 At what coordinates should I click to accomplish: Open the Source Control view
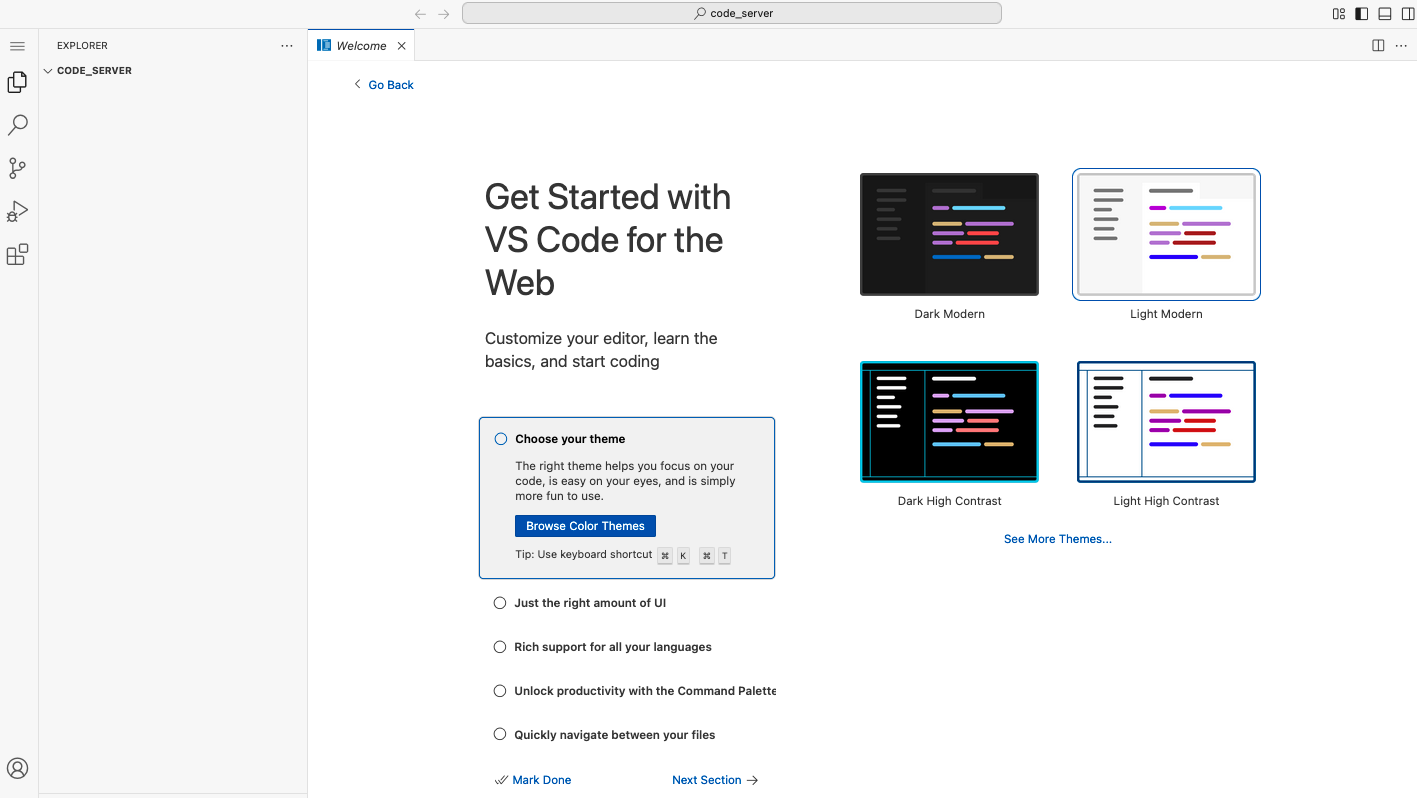17,168
